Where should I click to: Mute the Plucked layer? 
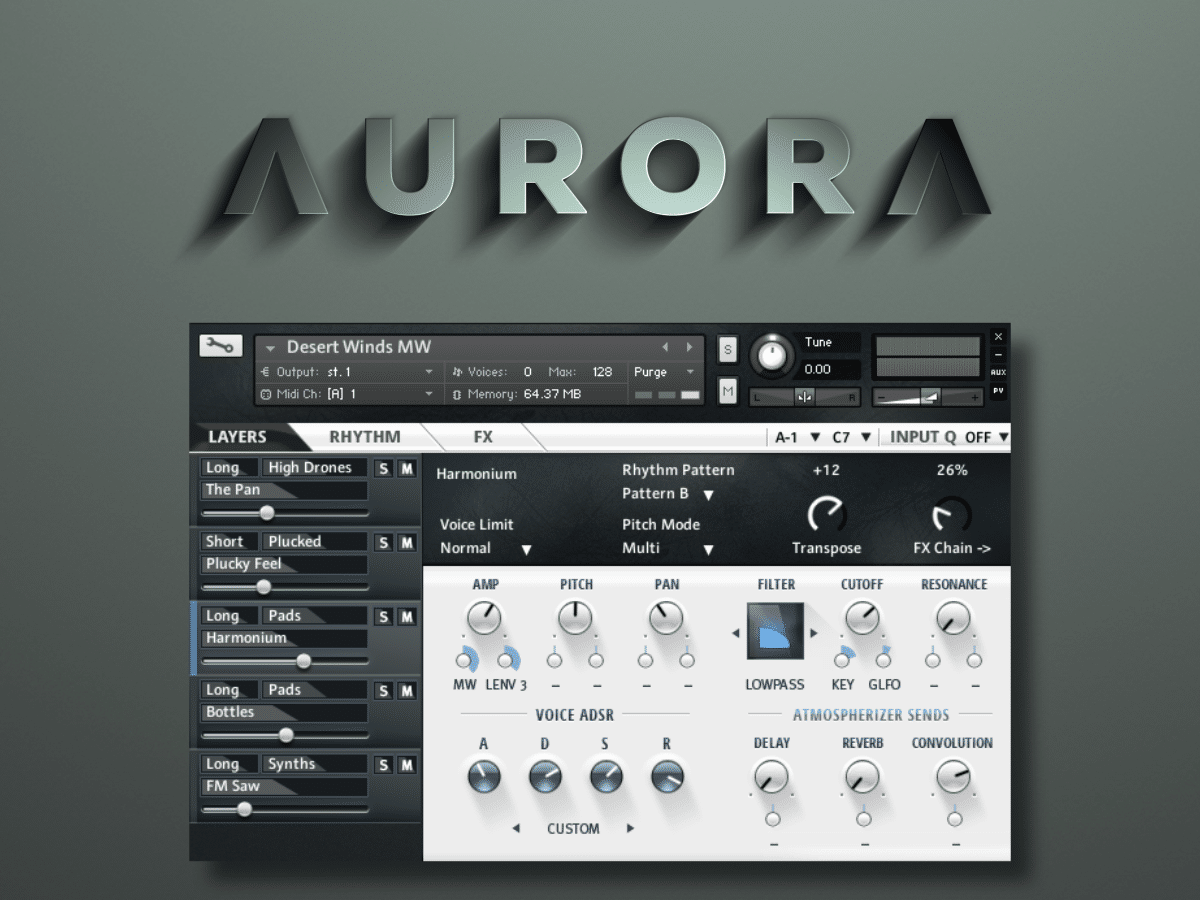click(407, 542)
